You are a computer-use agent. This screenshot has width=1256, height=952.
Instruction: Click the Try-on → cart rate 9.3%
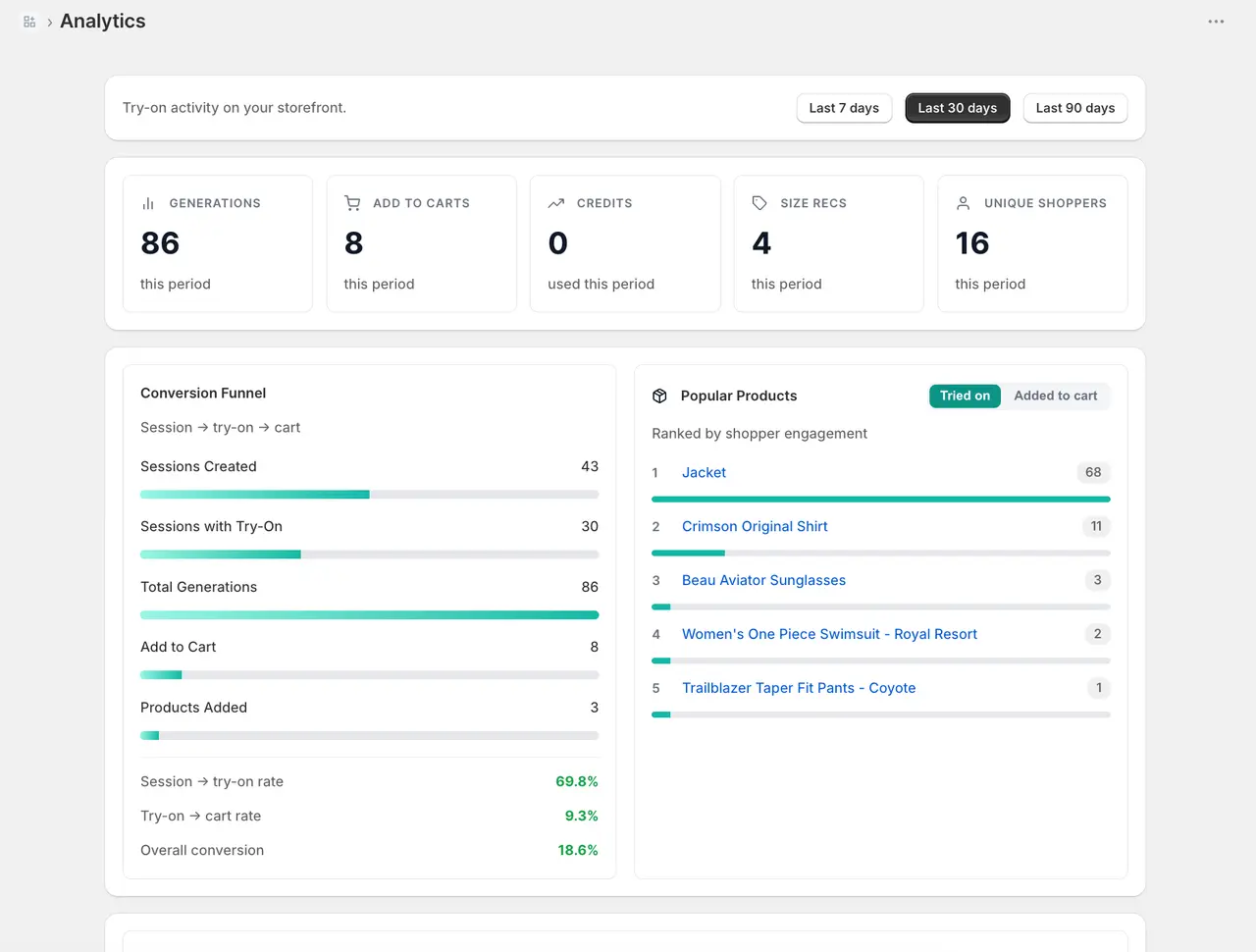pos(581,816)
